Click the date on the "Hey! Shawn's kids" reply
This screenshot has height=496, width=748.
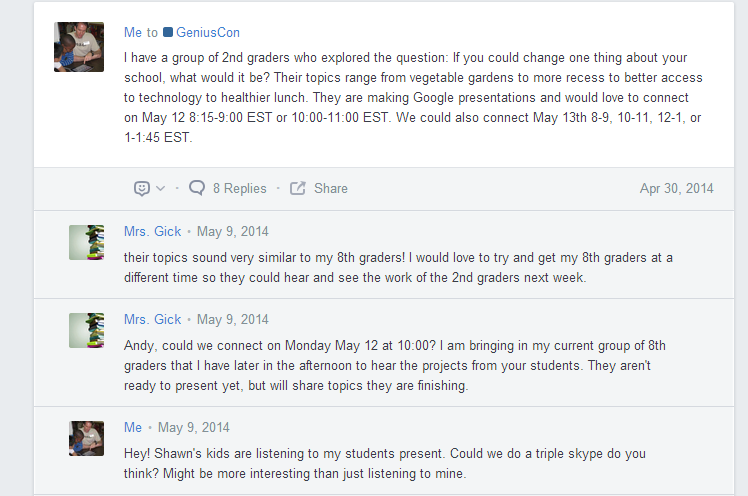[x=194, y=428]
